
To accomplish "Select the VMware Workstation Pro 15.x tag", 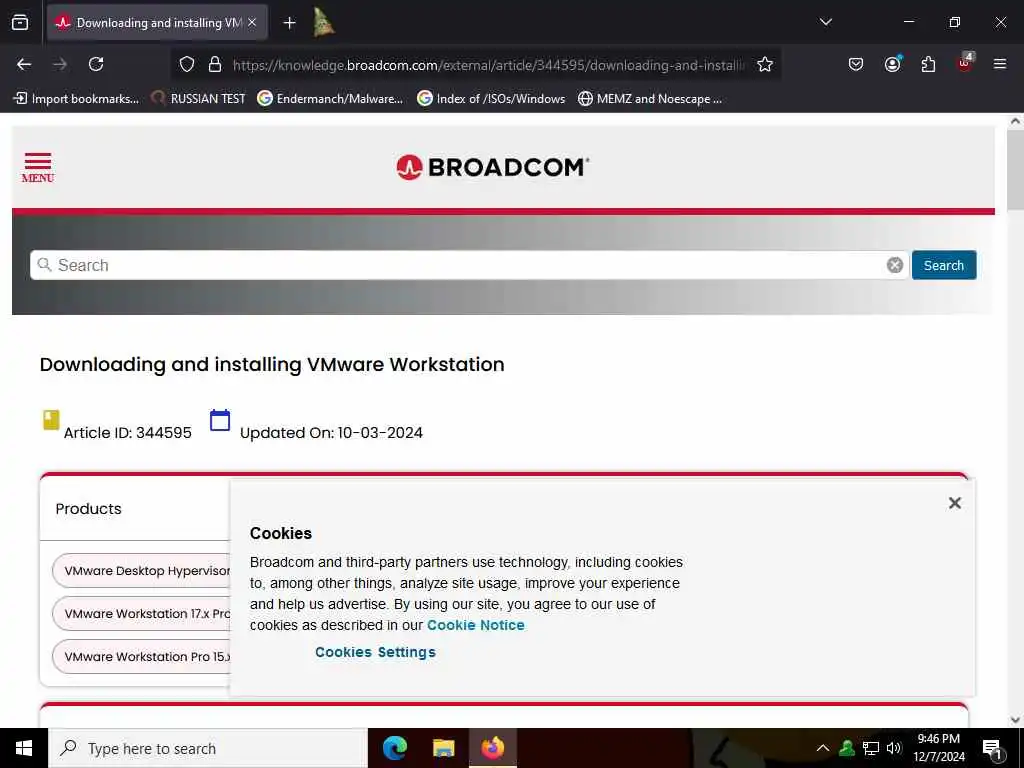I will coord(141,656).
